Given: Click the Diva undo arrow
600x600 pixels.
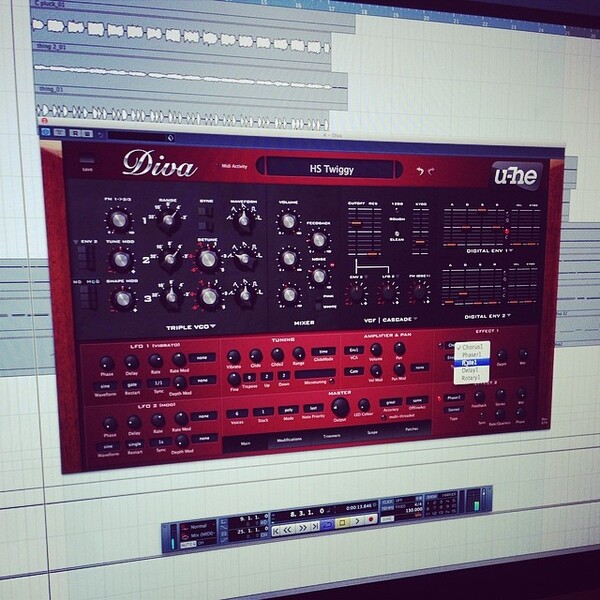Looking at the screenshot, I should pos(420,171).
